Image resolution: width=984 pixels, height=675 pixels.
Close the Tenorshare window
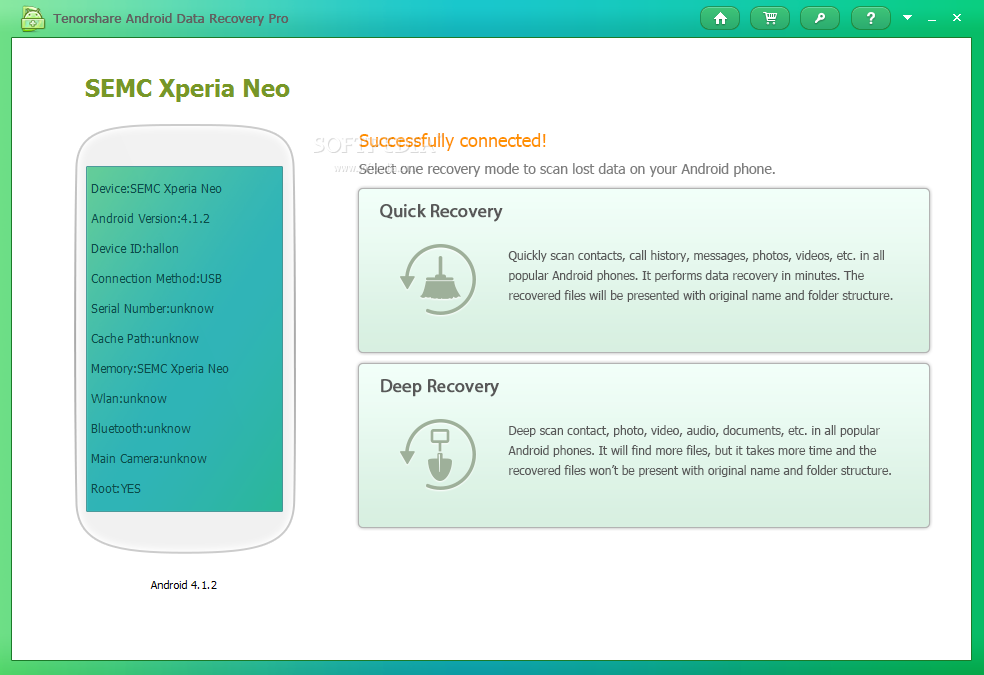click(956, 18)
